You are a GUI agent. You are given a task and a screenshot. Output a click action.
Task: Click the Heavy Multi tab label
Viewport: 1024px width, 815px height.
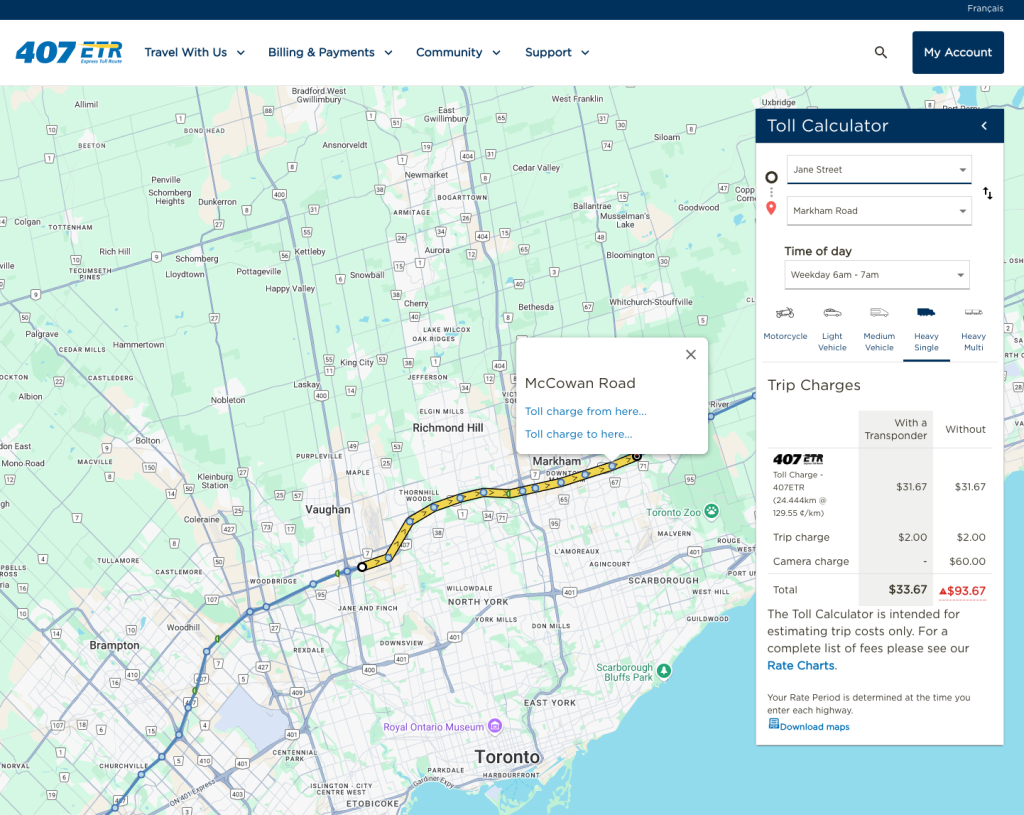click(x=973, y=342)
